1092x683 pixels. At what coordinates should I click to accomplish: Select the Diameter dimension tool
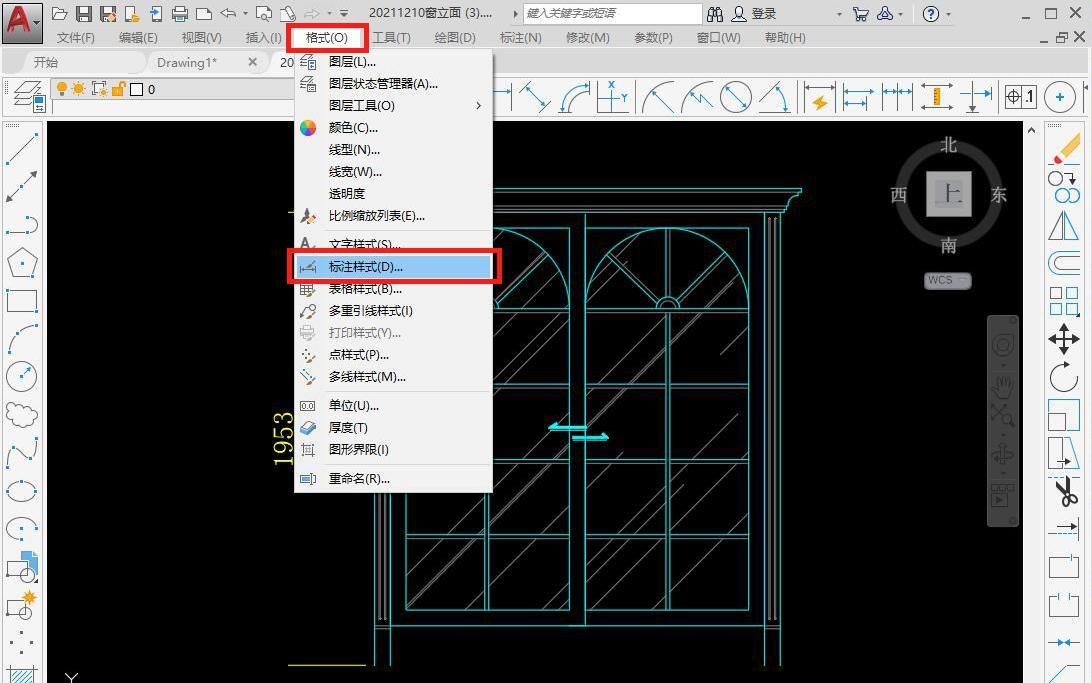tap(735, 97)
